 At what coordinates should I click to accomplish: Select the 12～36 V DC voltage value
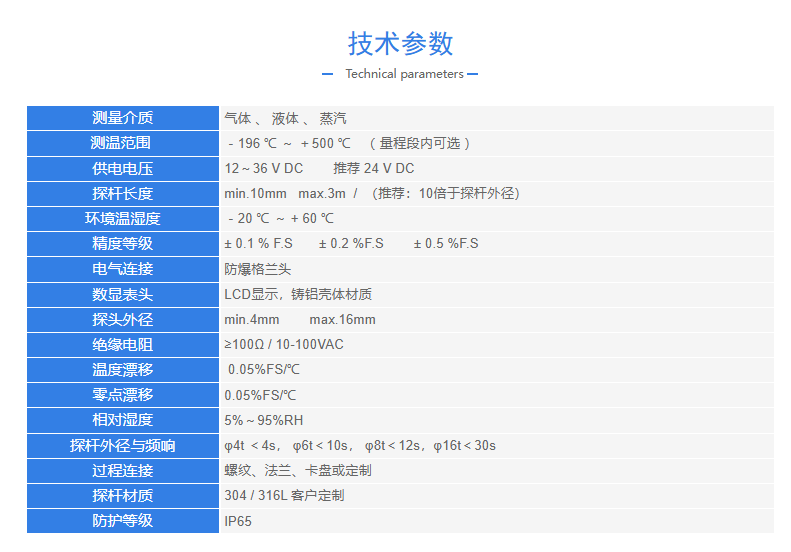(264, 169)
